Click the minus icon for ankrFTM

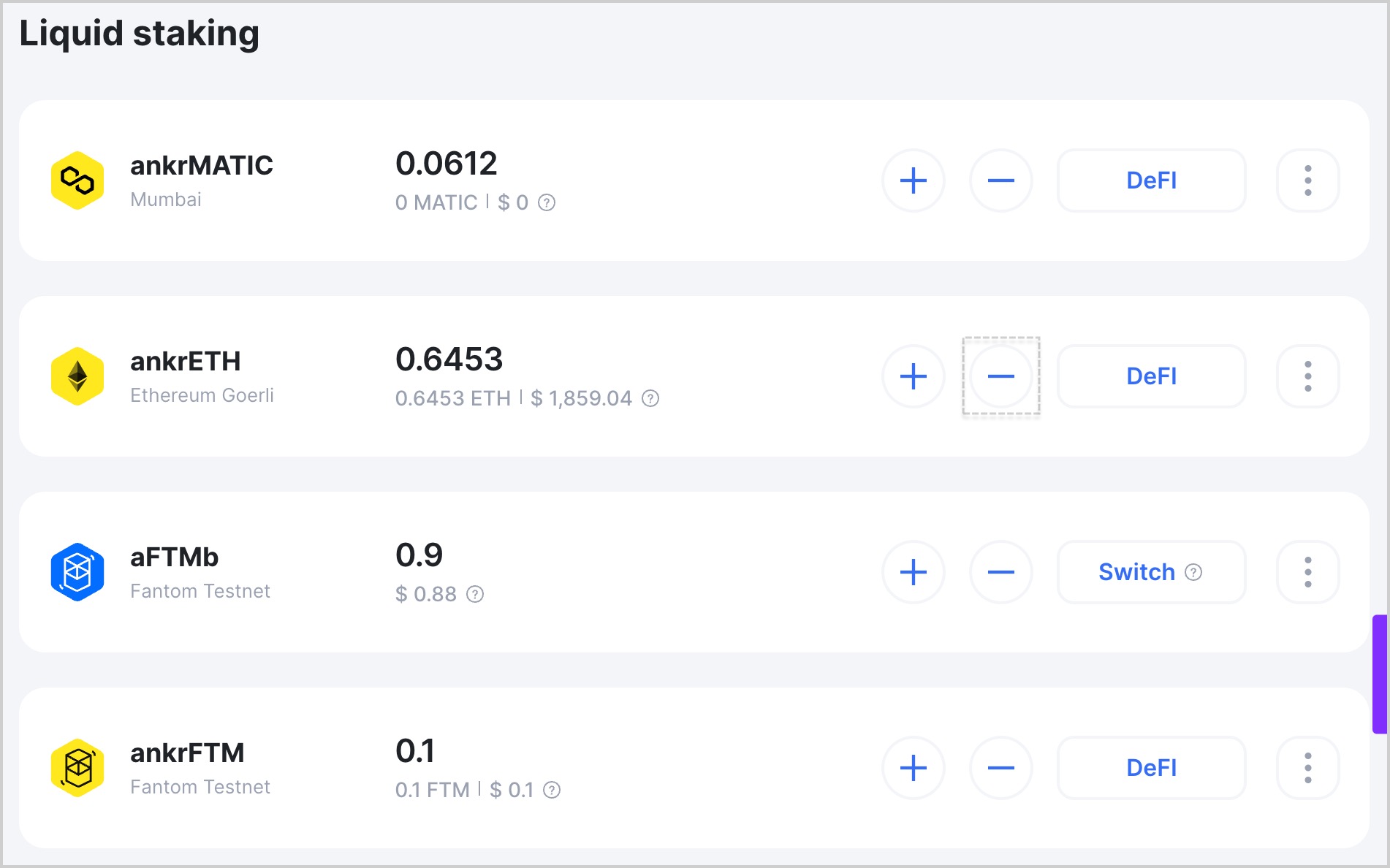click(x=1000, y=768)
